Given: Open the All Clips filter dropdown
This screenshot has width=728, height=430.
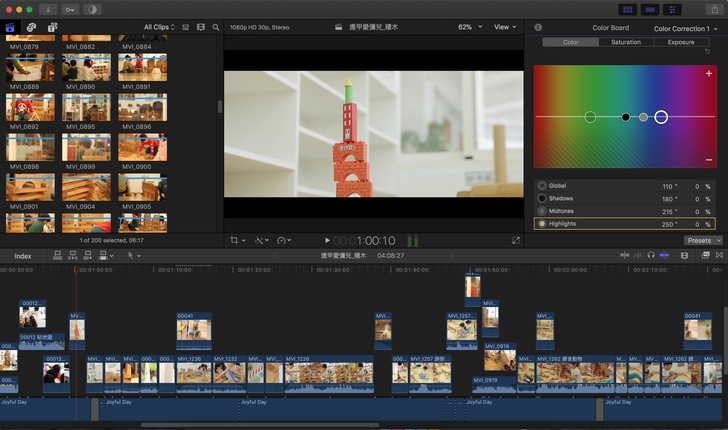Looking at the screenshot, I should pos(159,27).
